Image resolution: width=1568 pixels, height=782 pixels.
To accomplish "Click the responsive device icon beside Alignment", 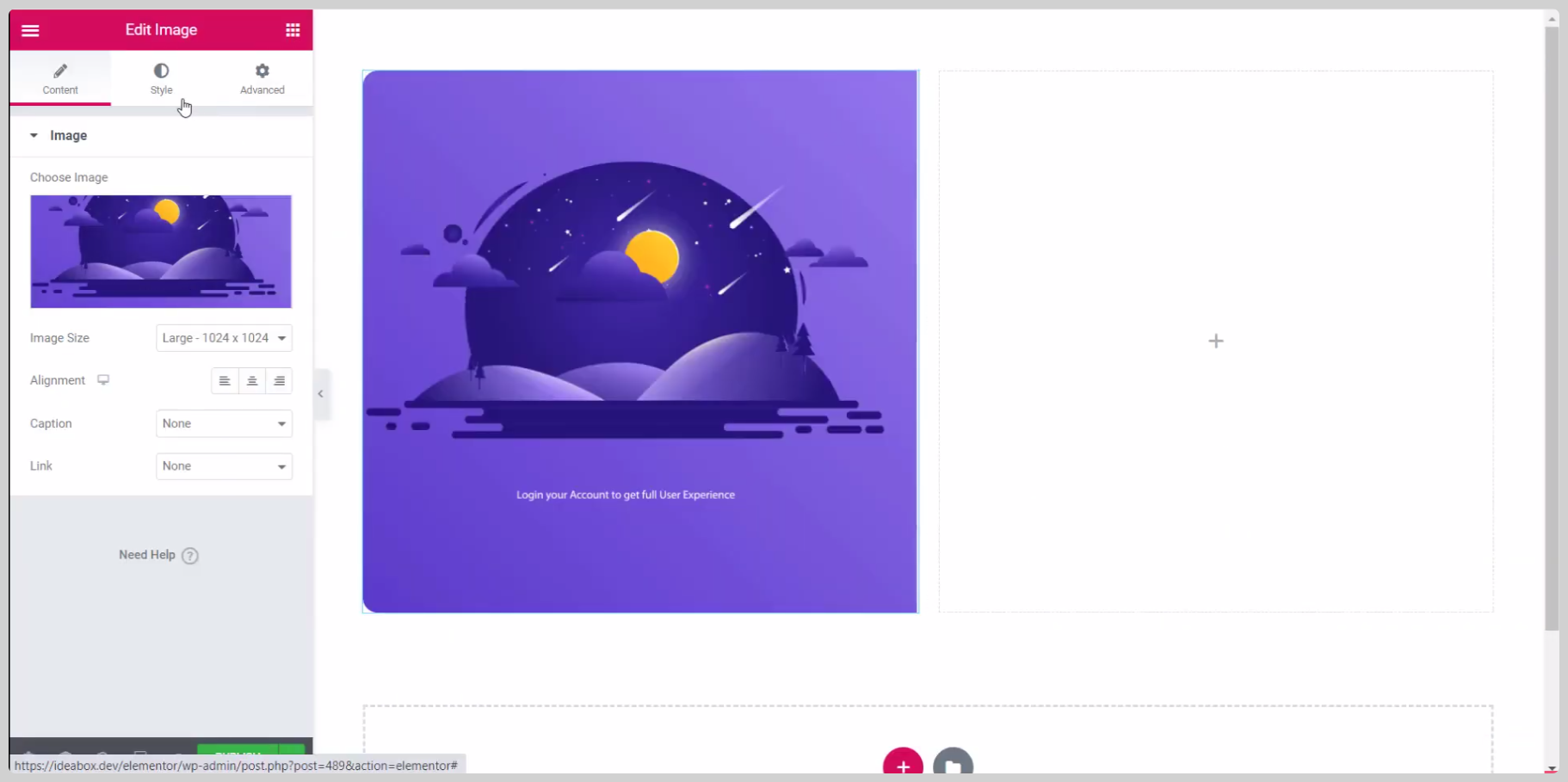I will coord(103,380).
